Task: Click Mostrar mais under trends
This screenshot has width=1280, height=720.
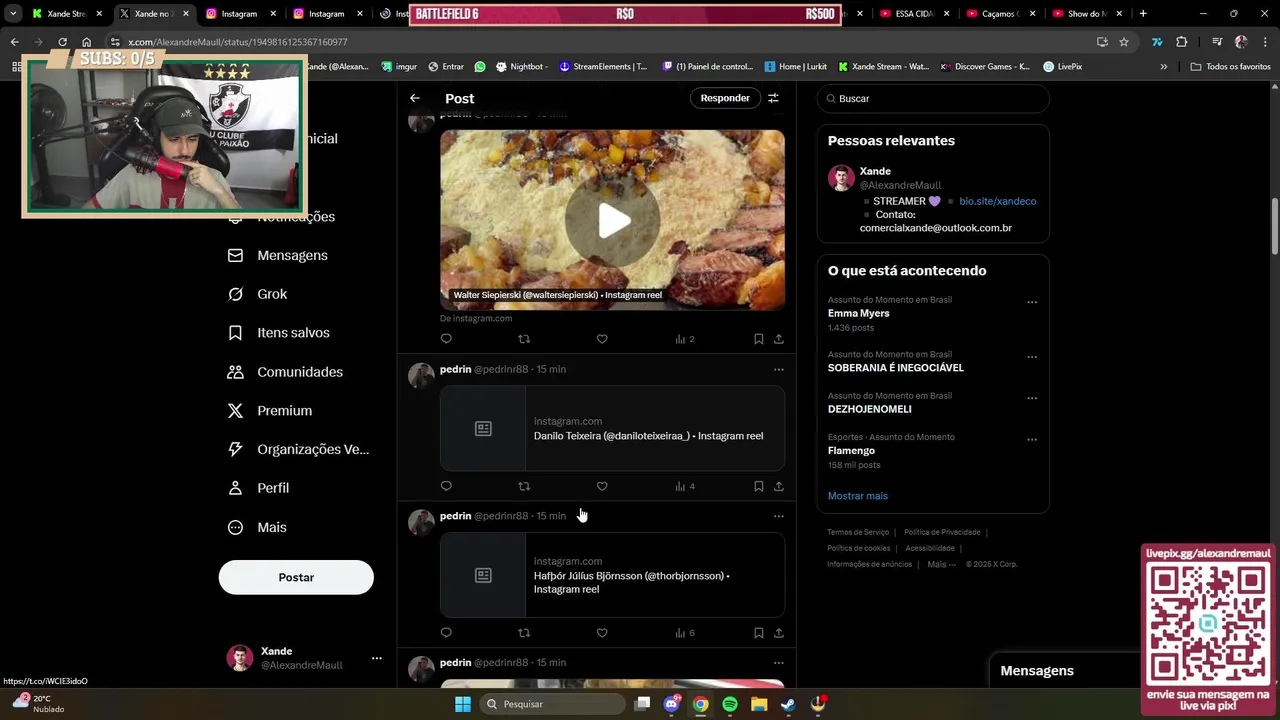Action: (x=857, y=496)
